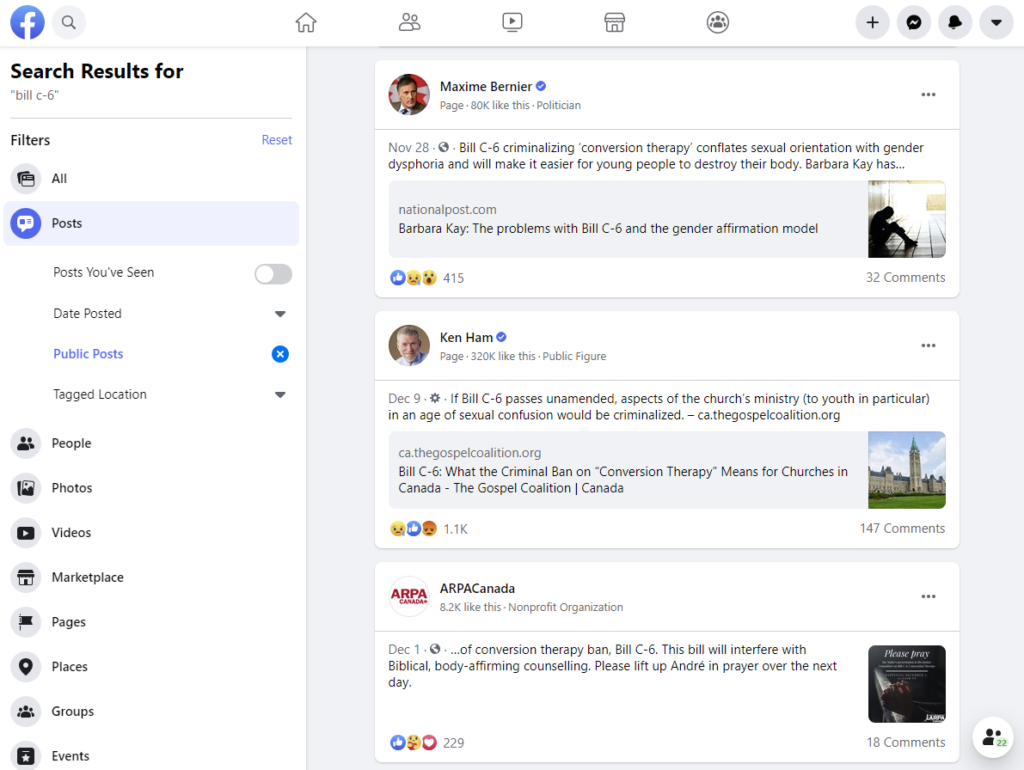Select the Places filter
Image resolution: width=1024 pixels, height=770 pixels.
click(x=151, y=667)
